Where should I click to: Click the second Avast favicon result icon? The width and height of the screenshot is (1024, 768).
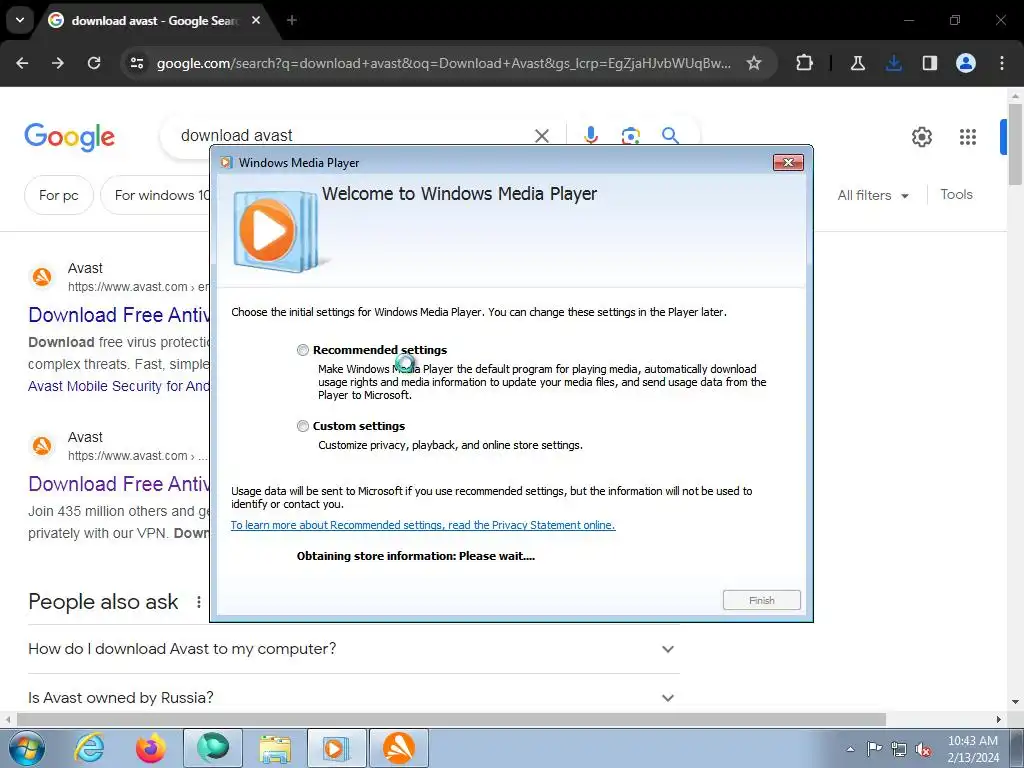42,446
